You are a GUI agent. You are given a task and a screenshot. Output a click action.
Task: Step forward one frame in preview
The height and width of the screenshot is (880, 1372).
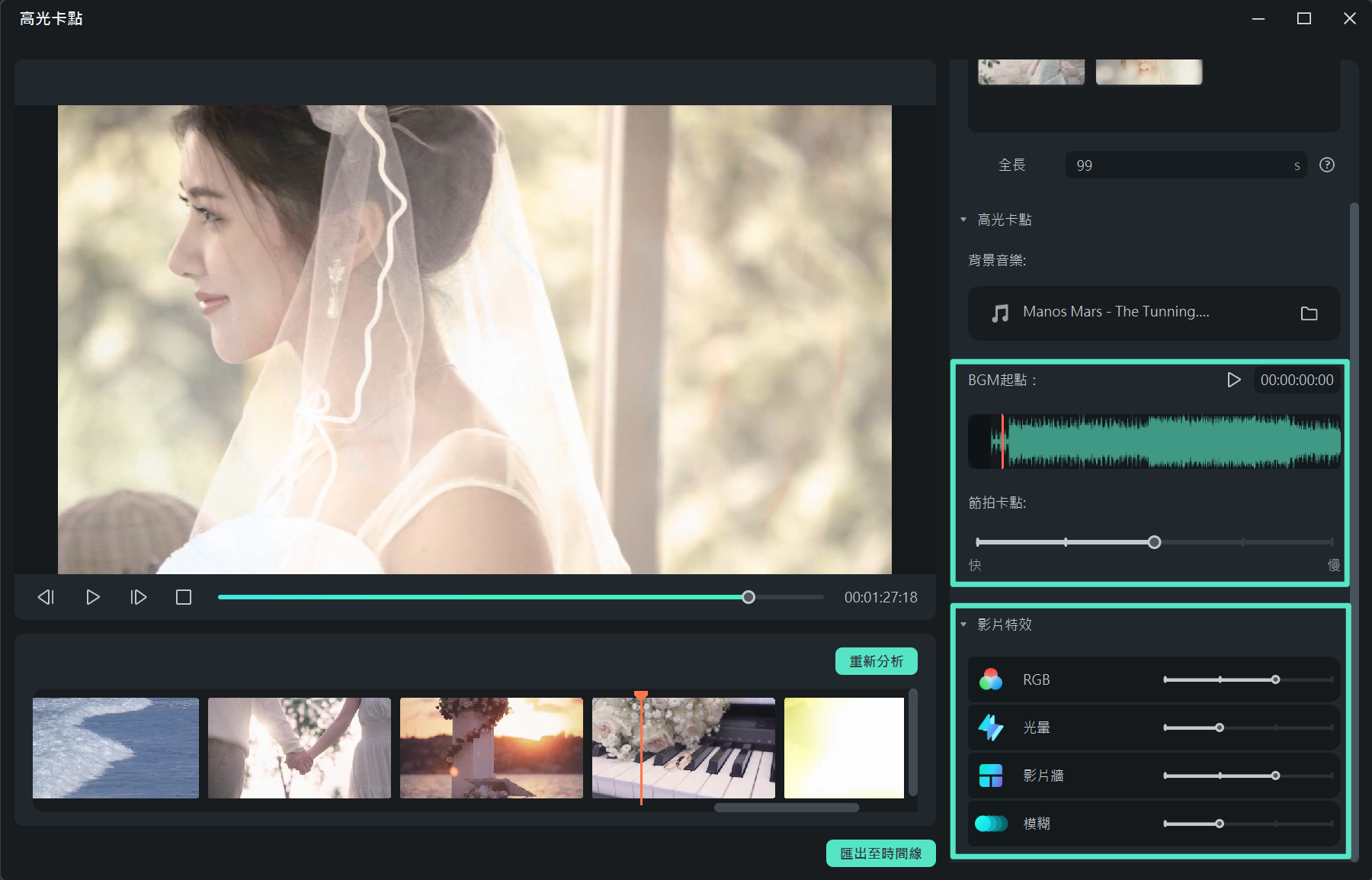[x=138, y=597]
